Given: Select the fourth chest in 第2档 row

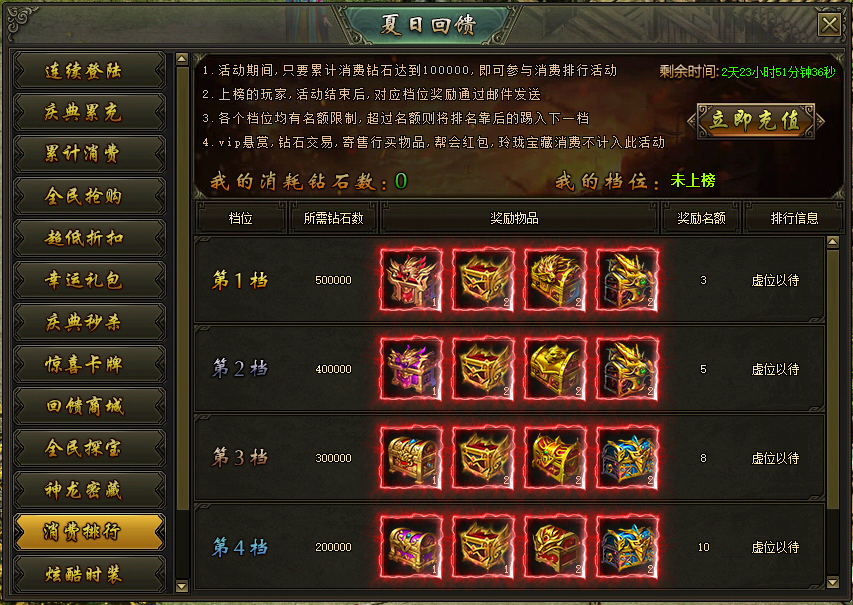Looking at the screenshot, I should (627, 369).
